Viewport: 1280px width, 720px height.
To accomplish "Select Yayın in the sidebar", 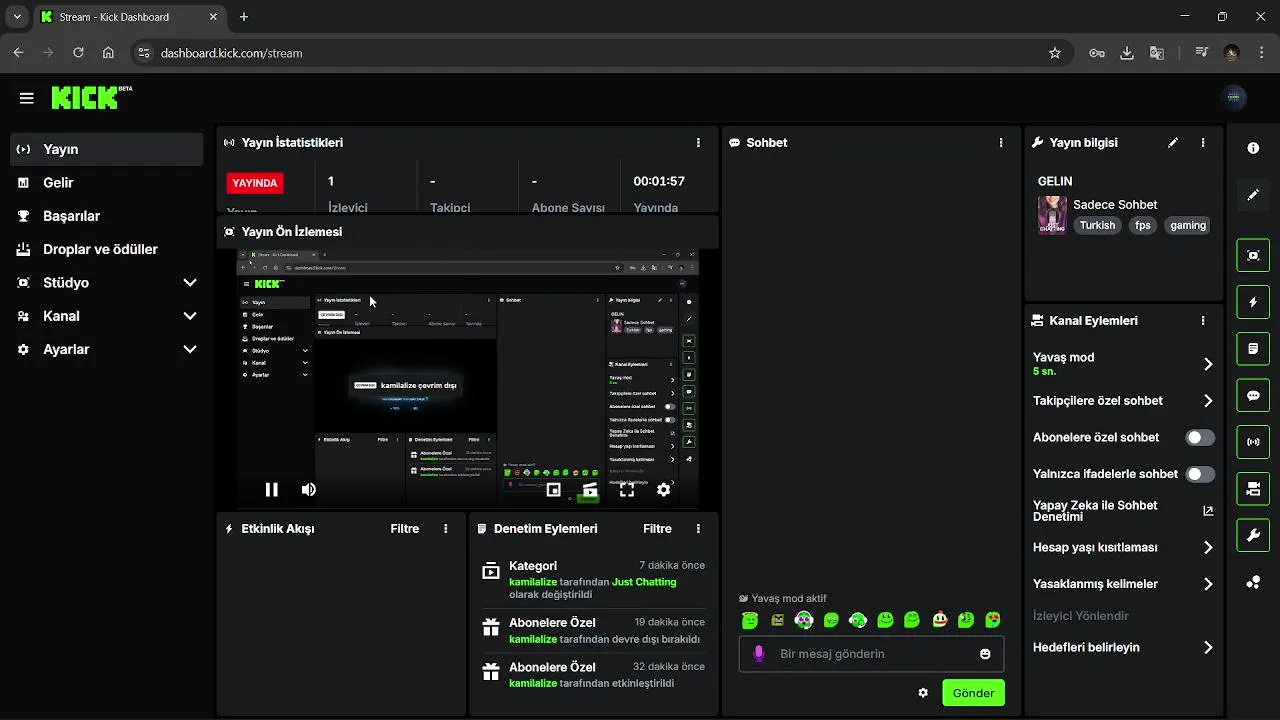I will tap(107, 149).
